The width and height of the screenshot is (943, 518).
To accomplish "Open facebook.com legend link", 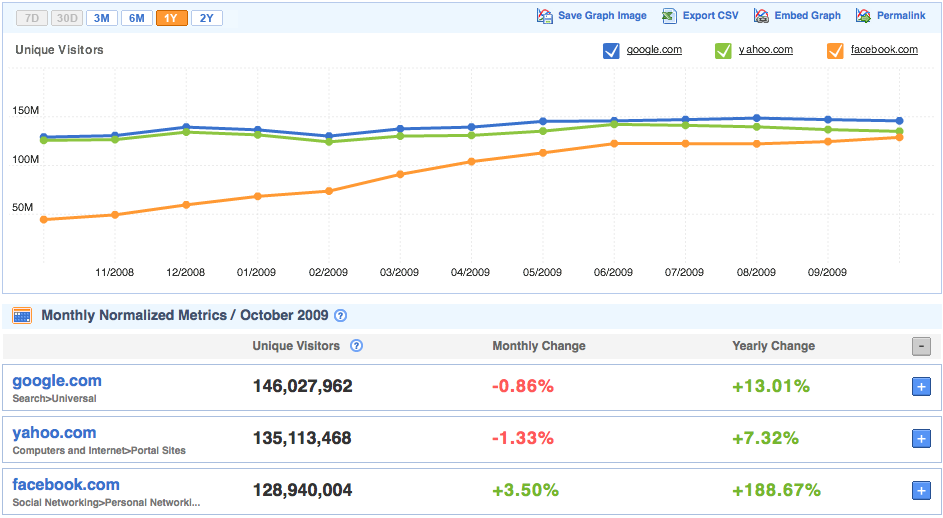I will (884, 50).
